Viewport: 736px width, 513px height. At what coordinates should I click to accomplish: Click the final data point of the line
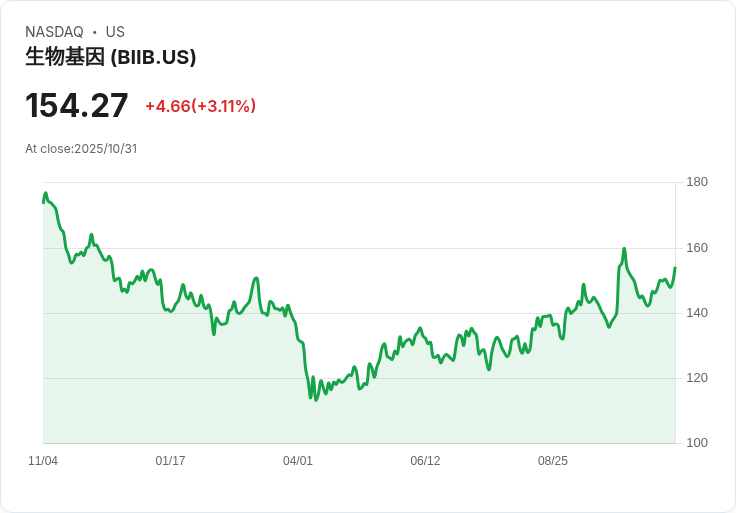pos(675,268)
